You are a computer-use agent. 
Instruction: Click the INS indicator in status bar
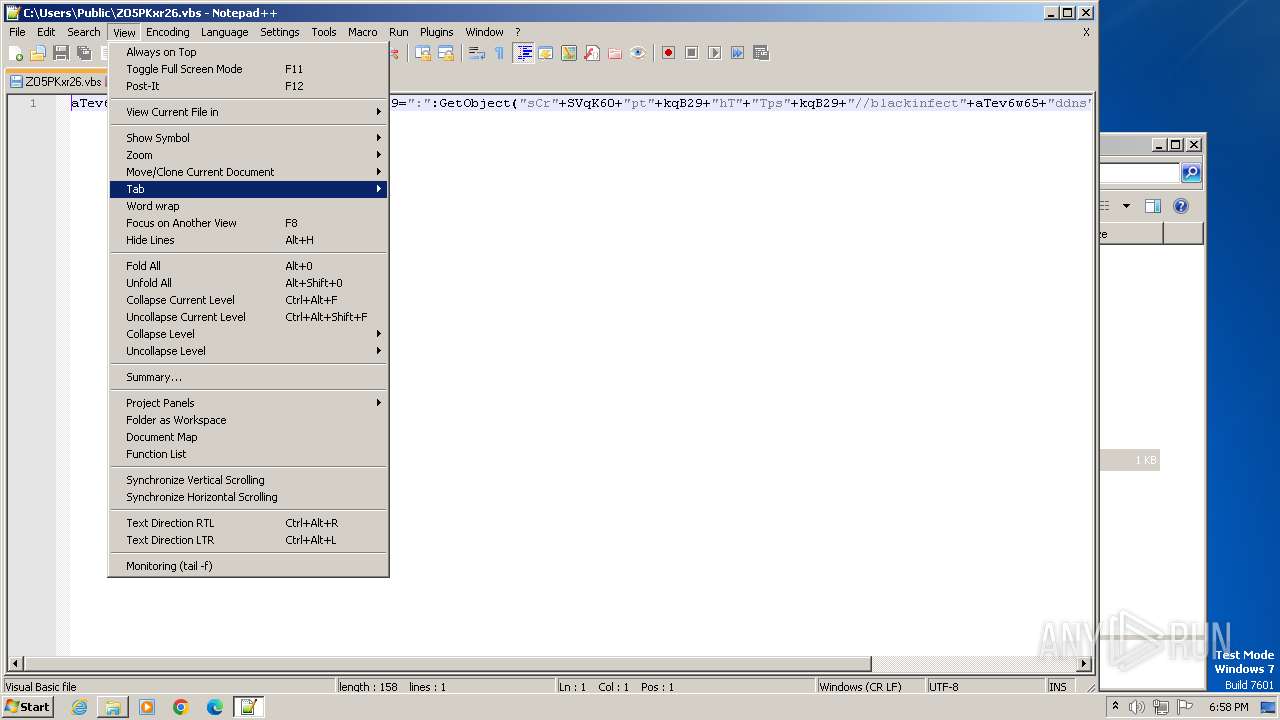point(1057,687)
